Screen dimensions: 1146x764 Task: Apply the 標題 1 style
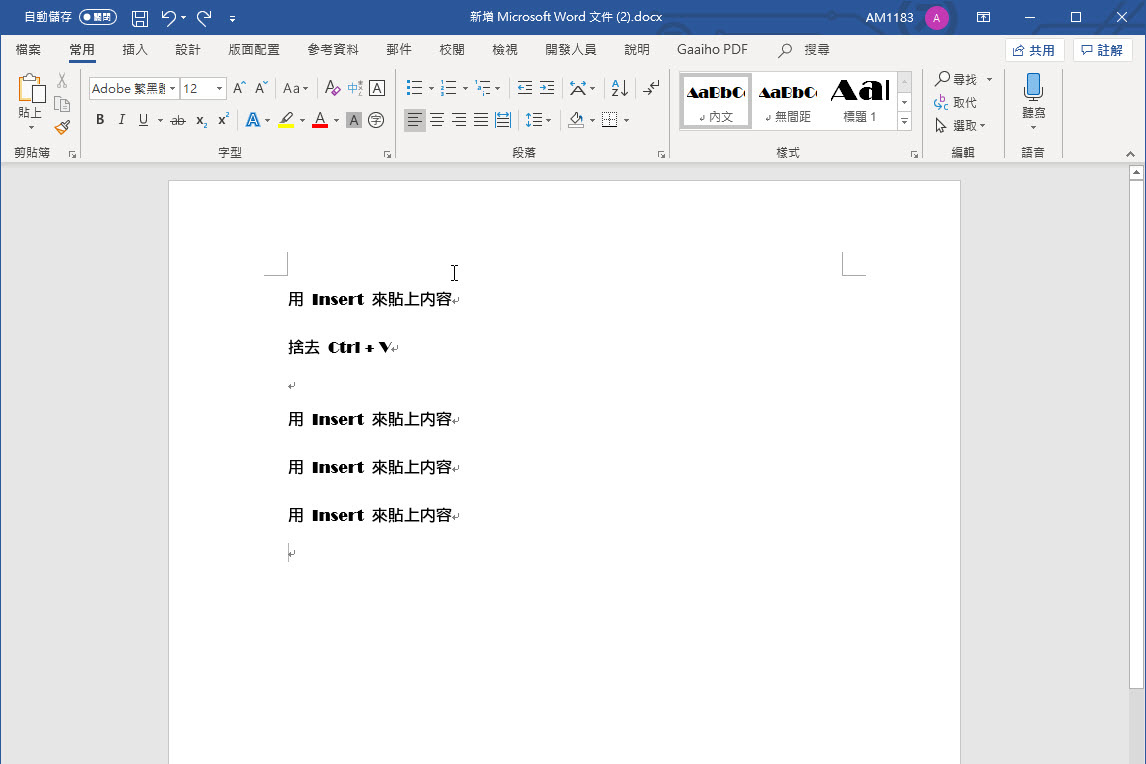pyautogui.click(x=858, y=99)
